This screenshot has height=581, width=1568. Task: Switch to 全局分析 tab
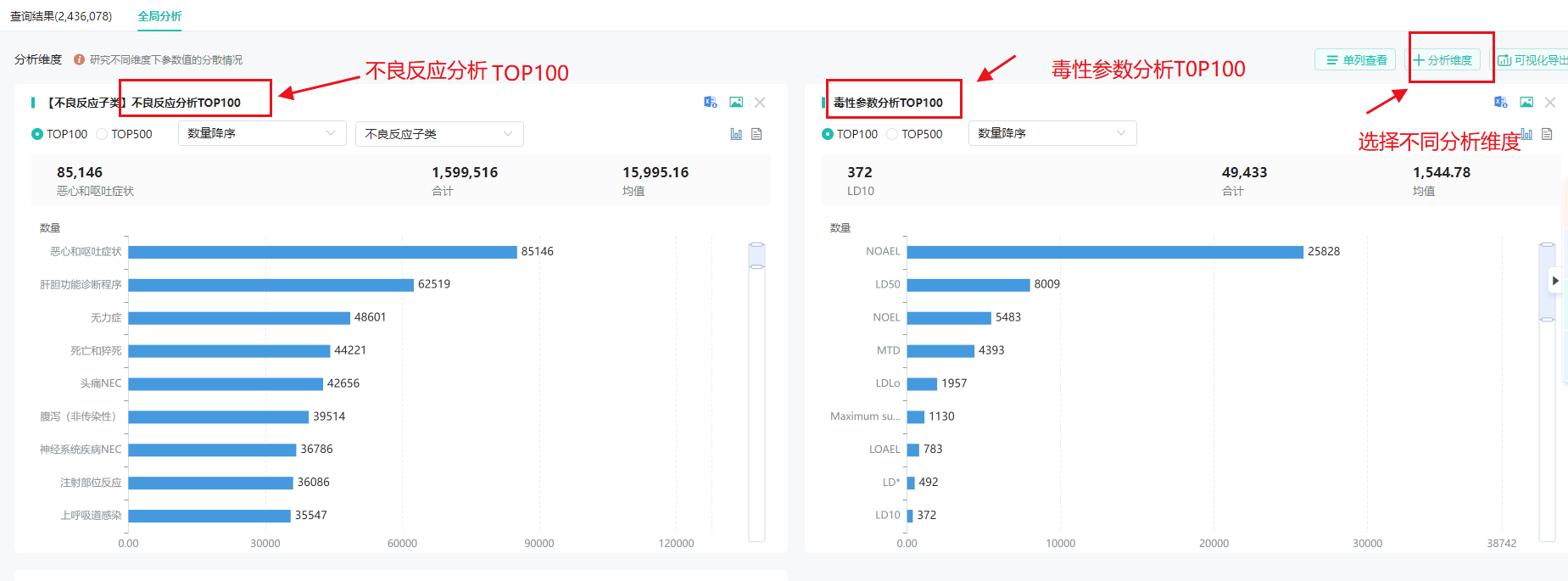(159, 16)
